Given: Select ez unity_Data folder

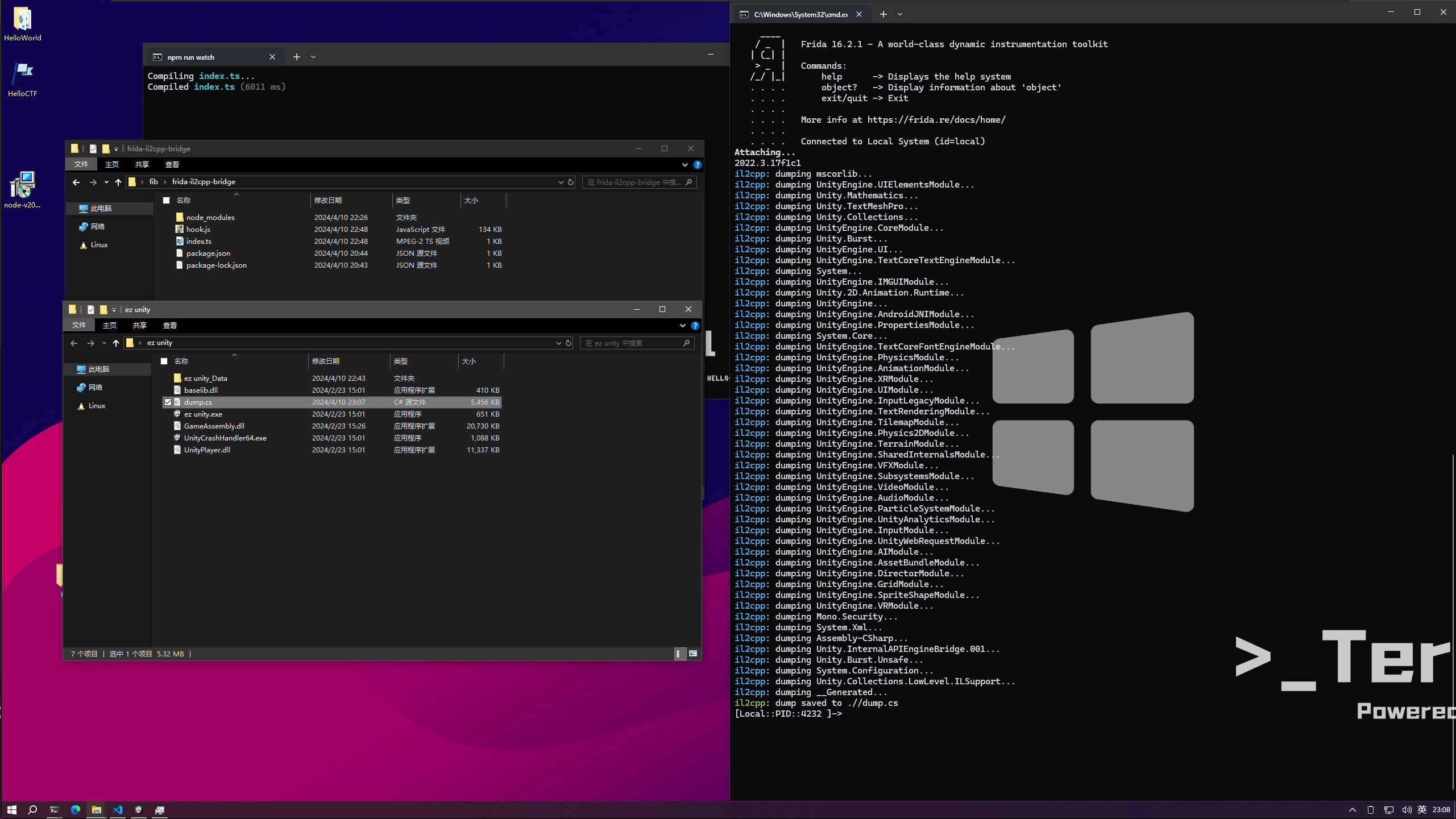Looking at the screenshot, I should tap(332, 379).
